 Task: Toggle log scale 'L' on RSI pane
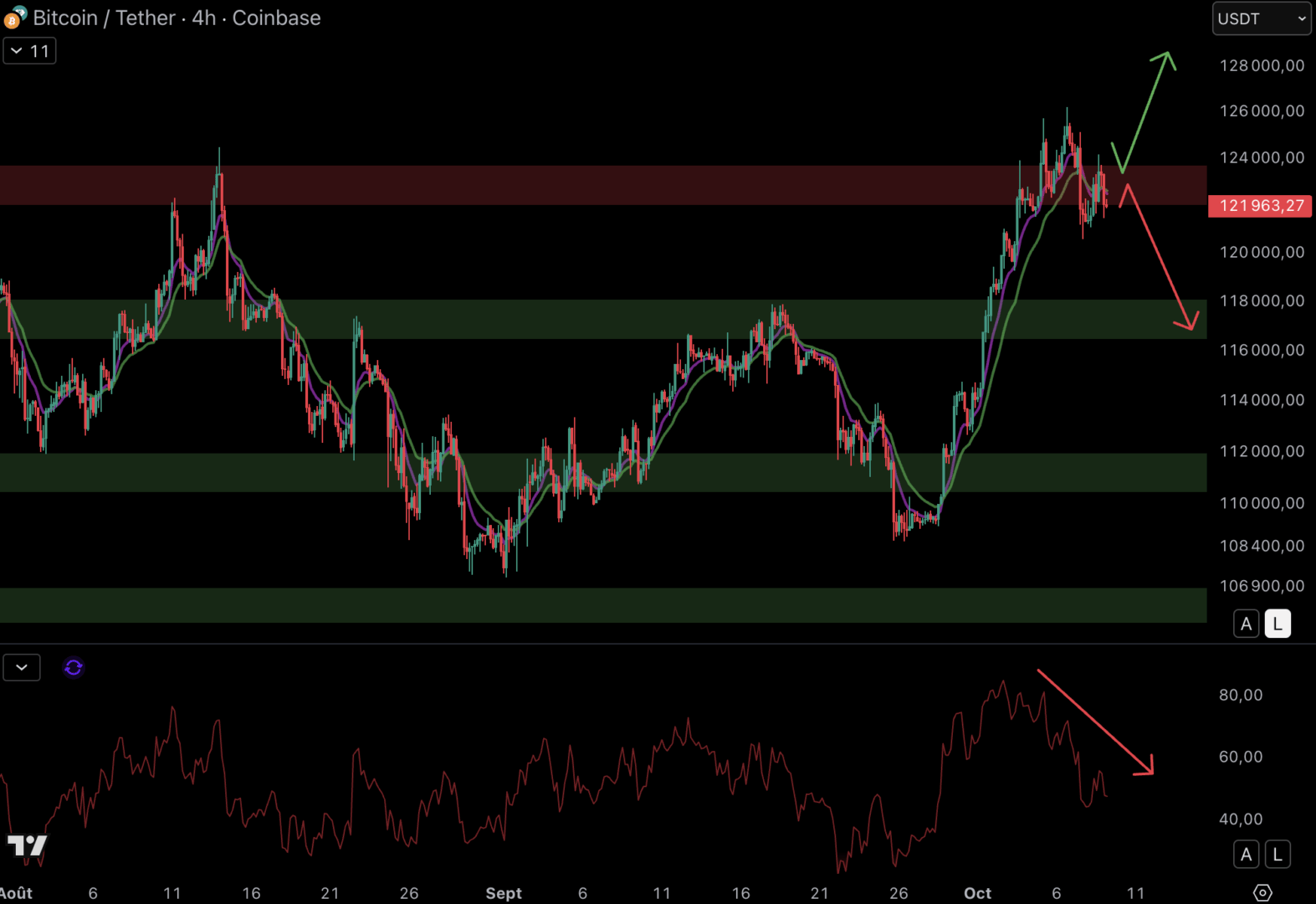[1278, 855]
